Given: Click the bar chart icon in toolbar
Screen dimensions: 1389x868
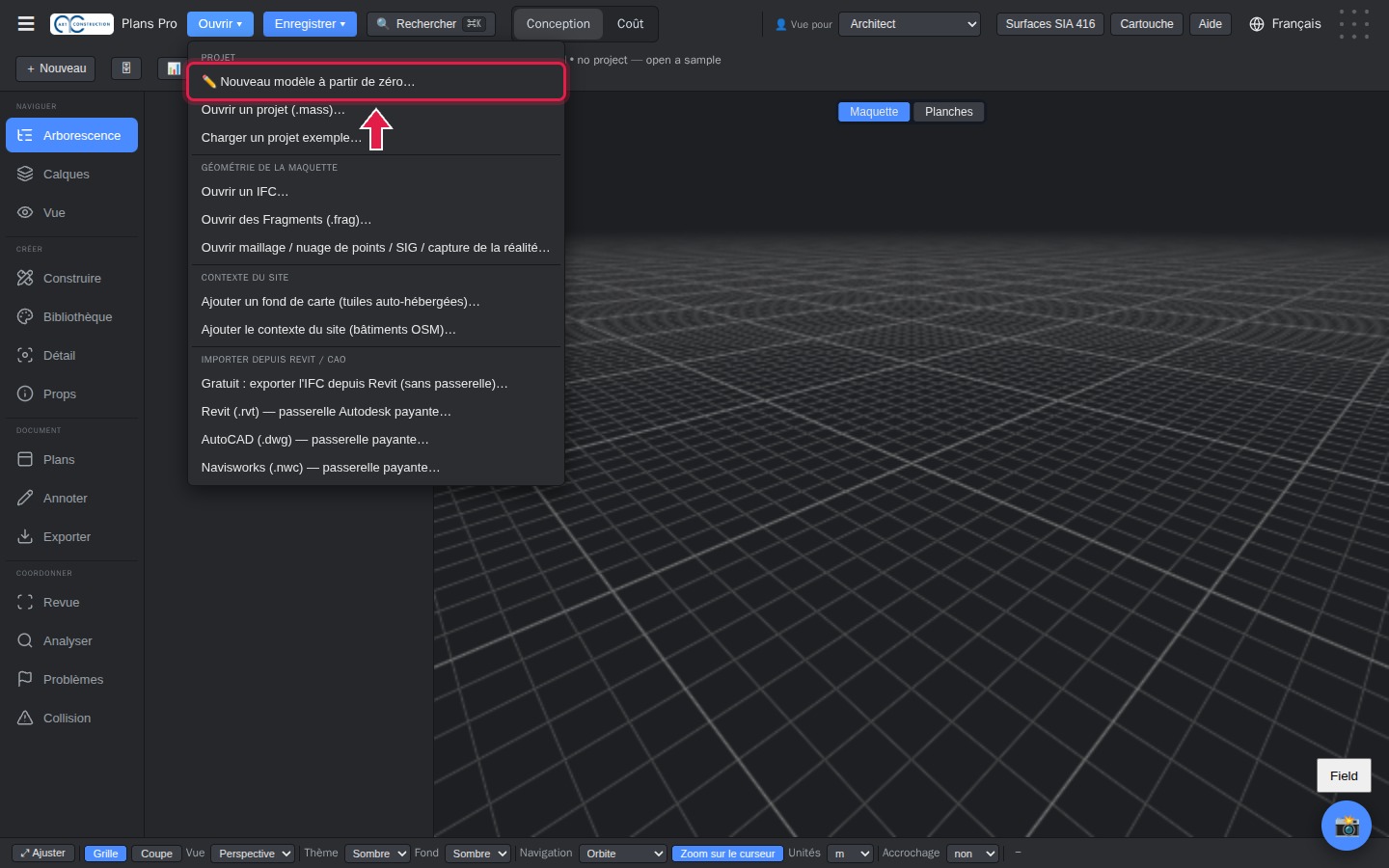Looking at the screenshot, I should [x=174, y=68].
